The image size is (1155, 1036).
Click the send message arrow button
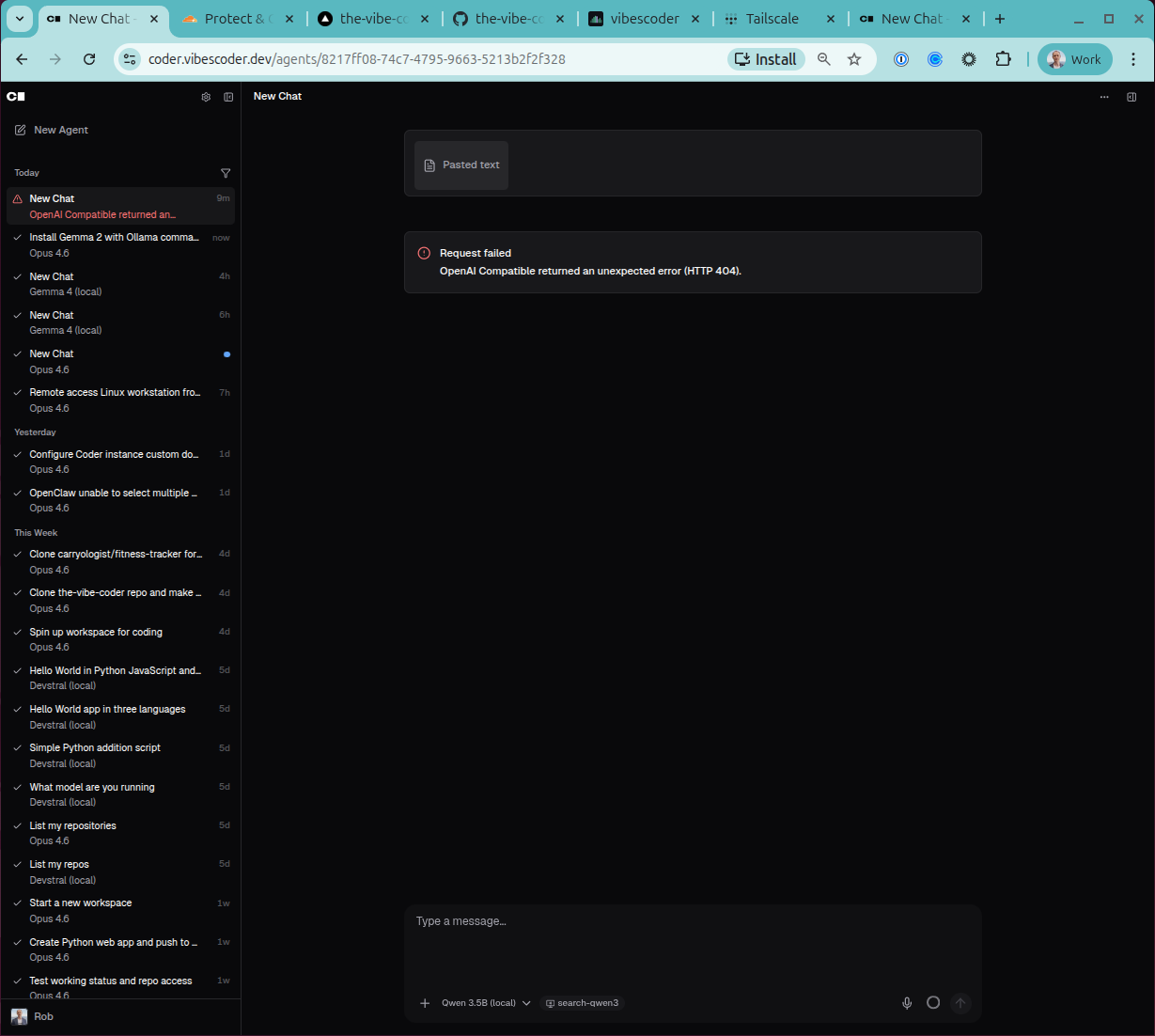click(x=960, y=1003)
